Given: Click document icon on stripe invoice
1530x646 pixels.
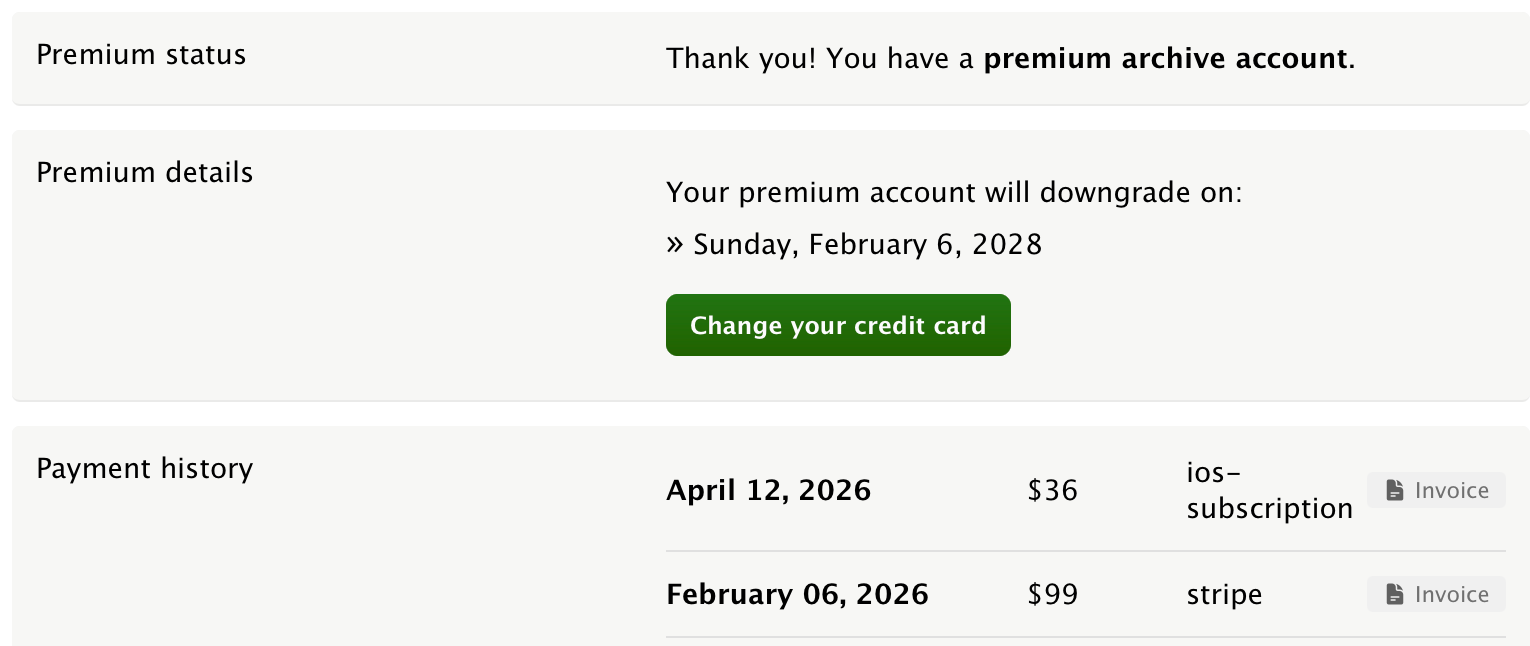Looking at the screenshot, I should click(1395, 594).
